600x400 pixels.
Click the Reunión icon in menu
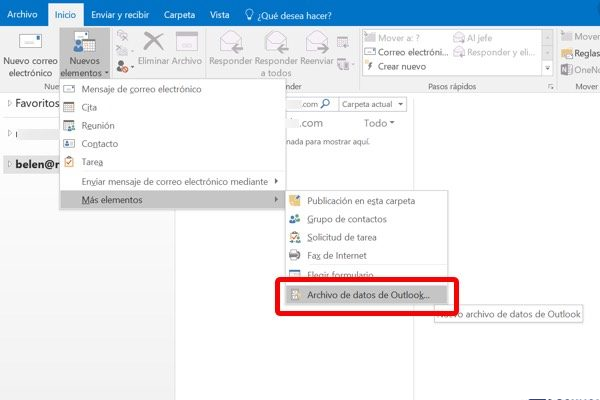(x=69, y=126)
